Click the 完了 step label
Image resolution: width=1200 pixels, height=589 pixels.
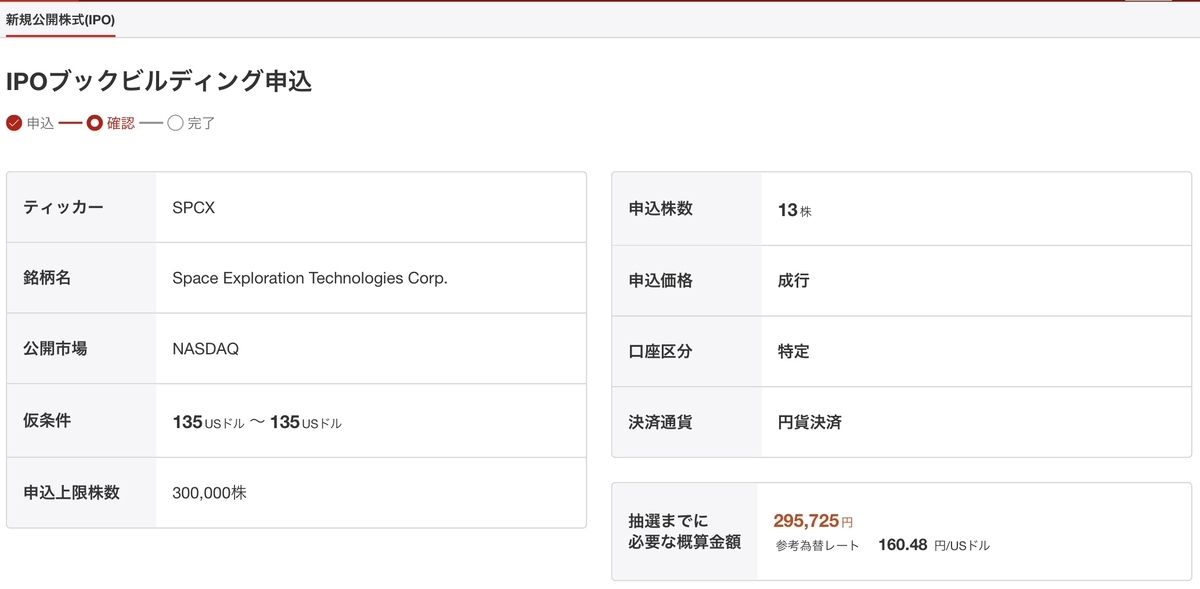point(201,123)
